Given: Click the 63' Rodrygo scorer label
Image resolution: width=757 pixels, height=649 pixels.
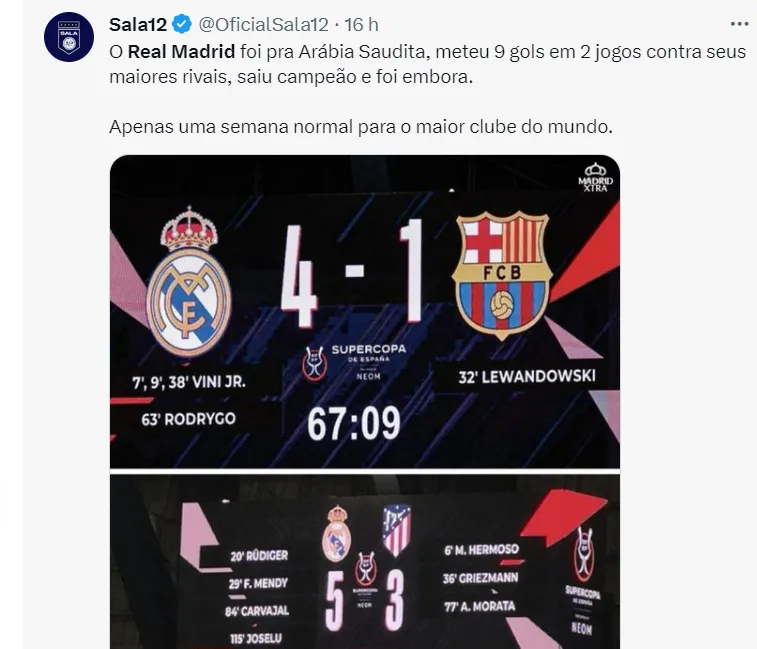Looking at the screenshot, I should [188, 419].
